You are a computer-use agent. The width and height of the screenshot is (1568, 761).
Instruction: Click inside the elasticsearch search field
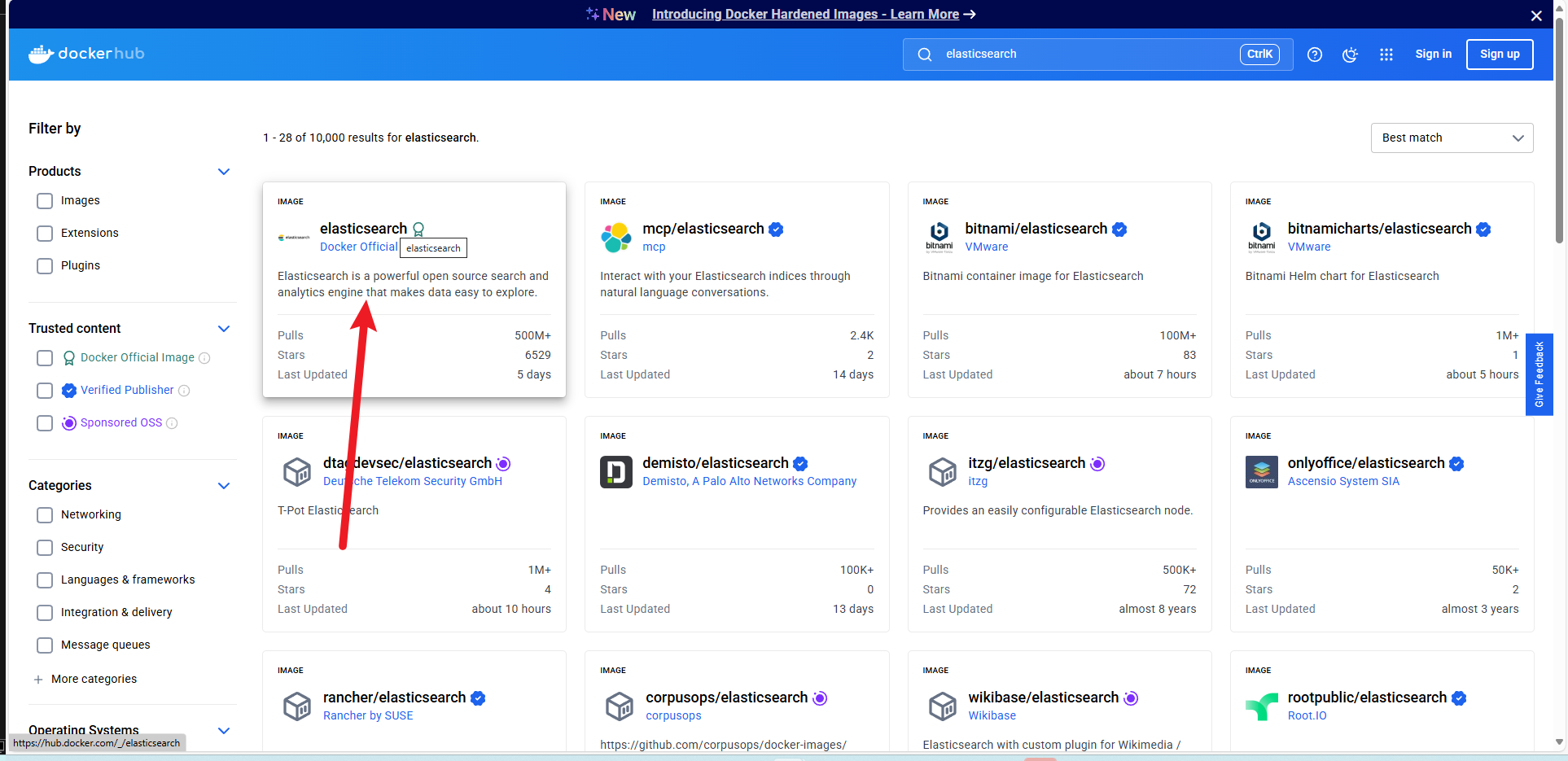coord(1058,54)
